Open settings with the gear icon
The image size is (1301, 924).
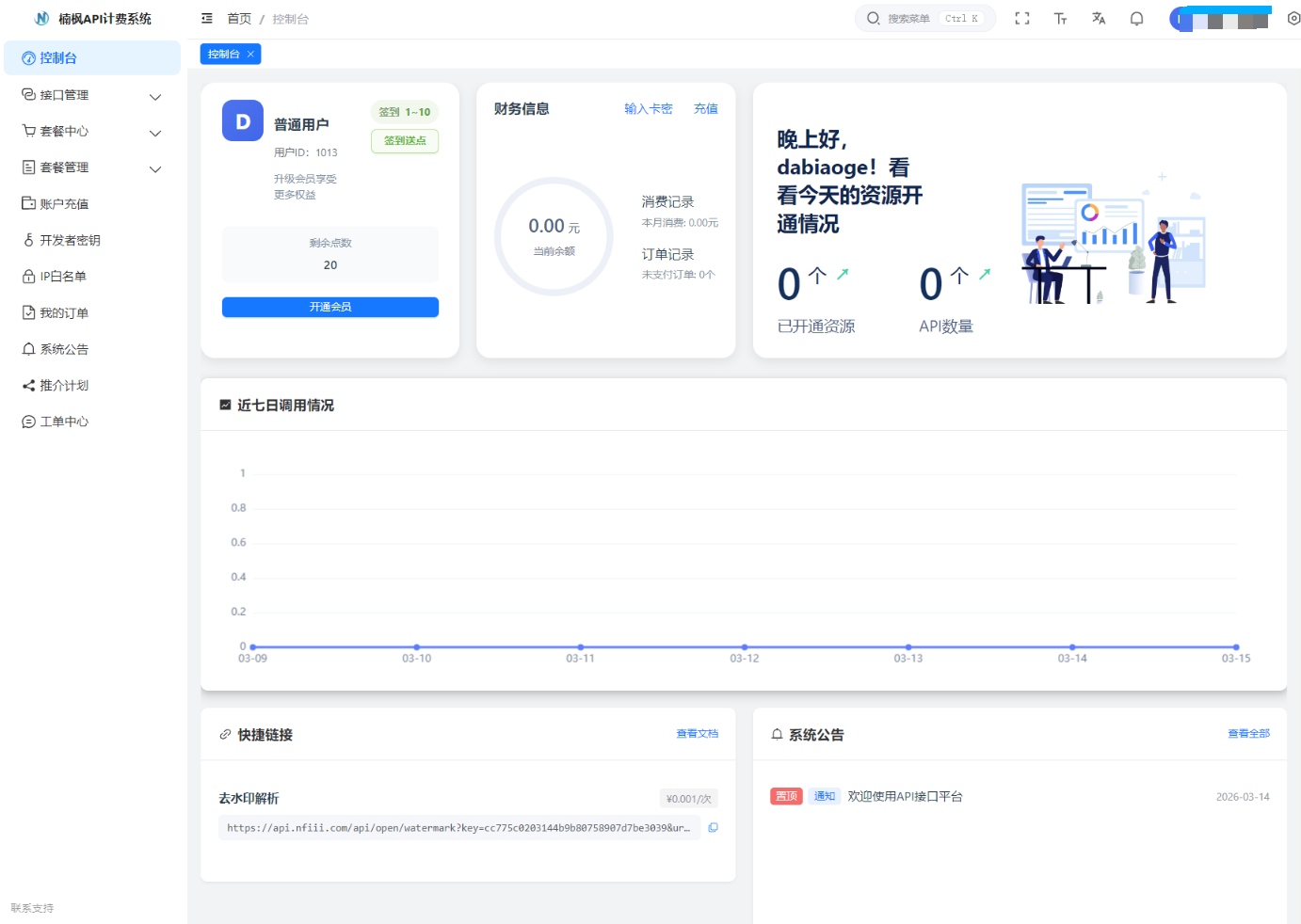coord(1292,18)
